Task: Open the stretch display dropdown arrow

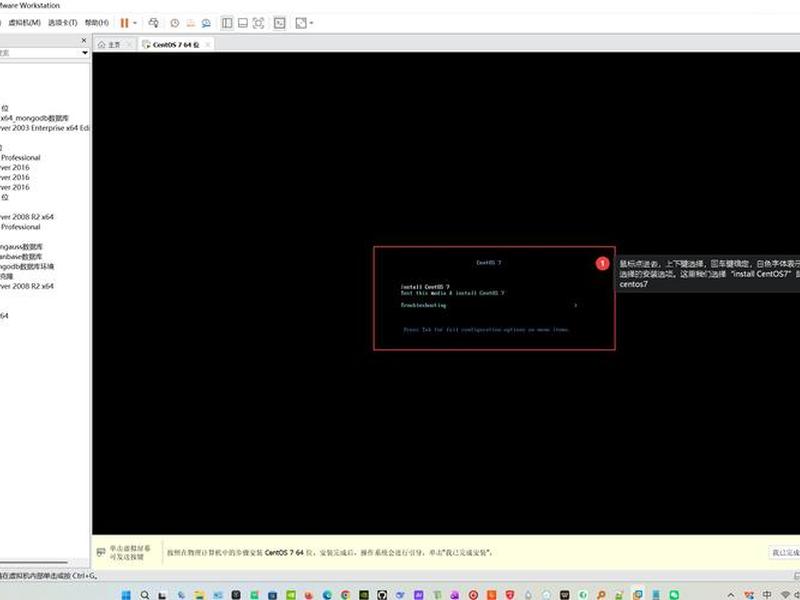Action: click(311, 23)
